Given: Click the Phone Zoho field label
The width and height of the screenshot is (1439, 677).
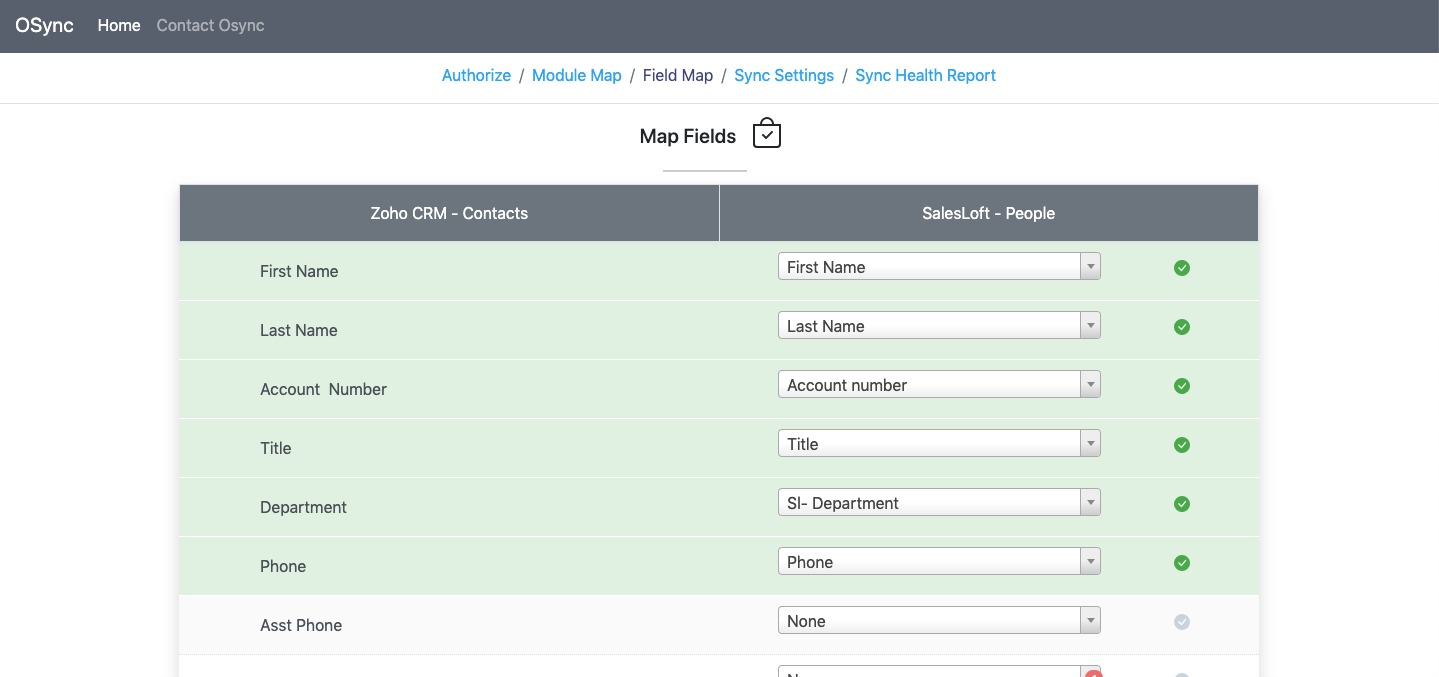Looking at the screenshot, I should pos(283,566).
